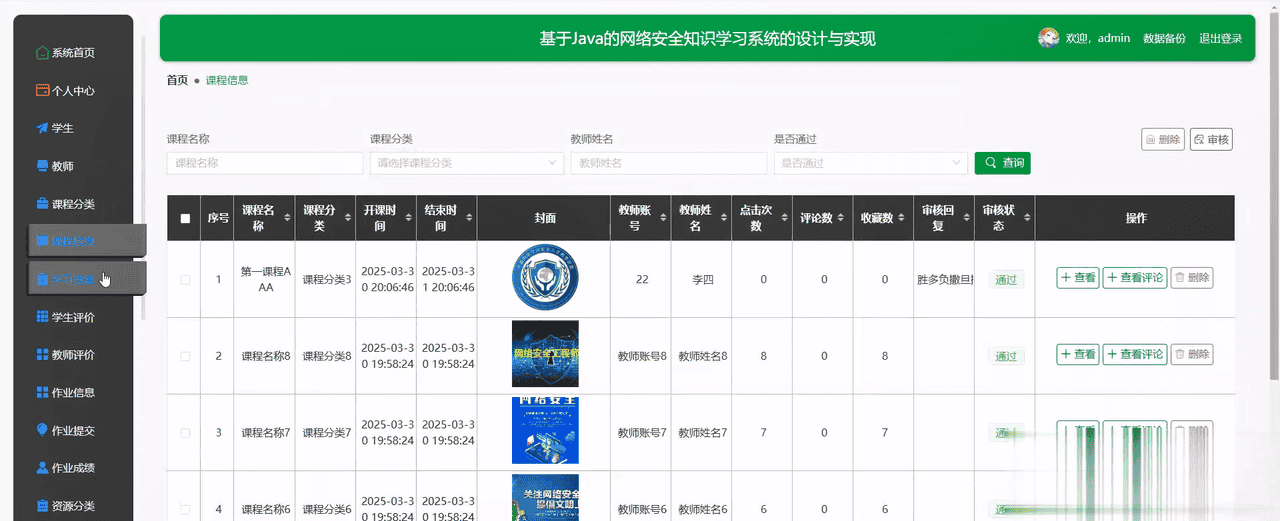Sort table by 收藏数 column arrows

(903, 218)
